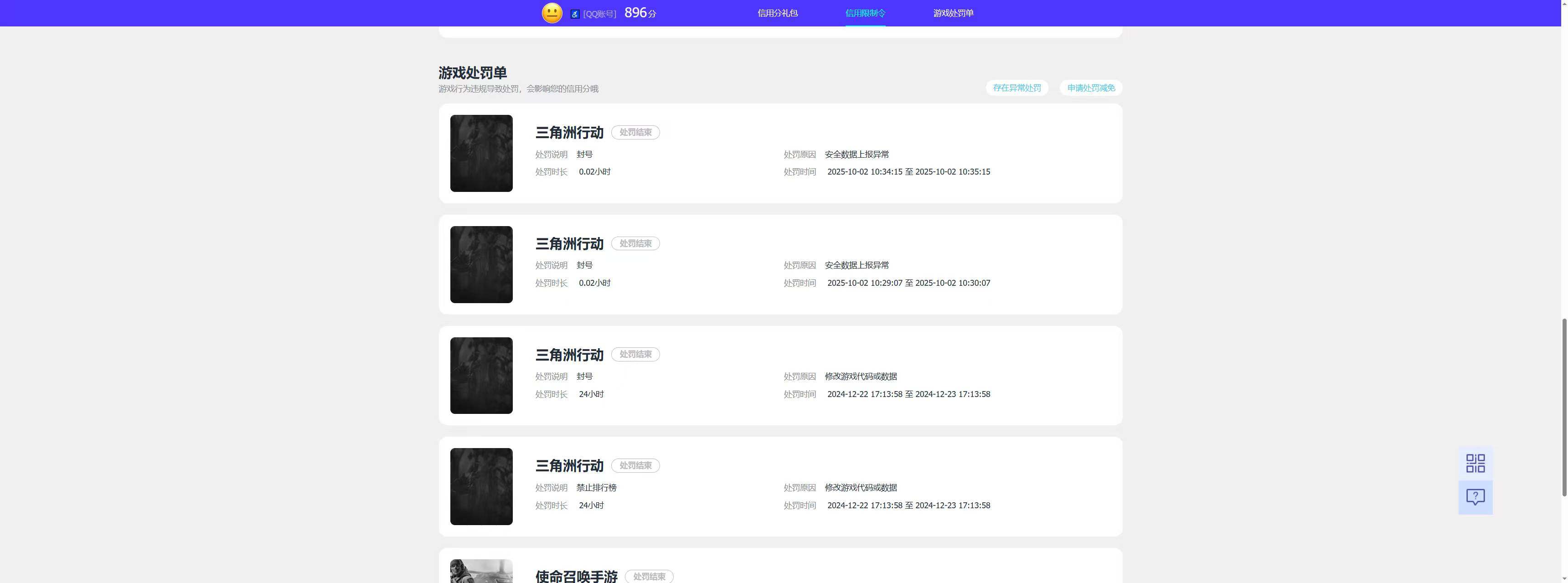Screen dimensions: 1568x583
Task: Switch to 游戏处罚单 tab
Action: [x=953, y=13]
